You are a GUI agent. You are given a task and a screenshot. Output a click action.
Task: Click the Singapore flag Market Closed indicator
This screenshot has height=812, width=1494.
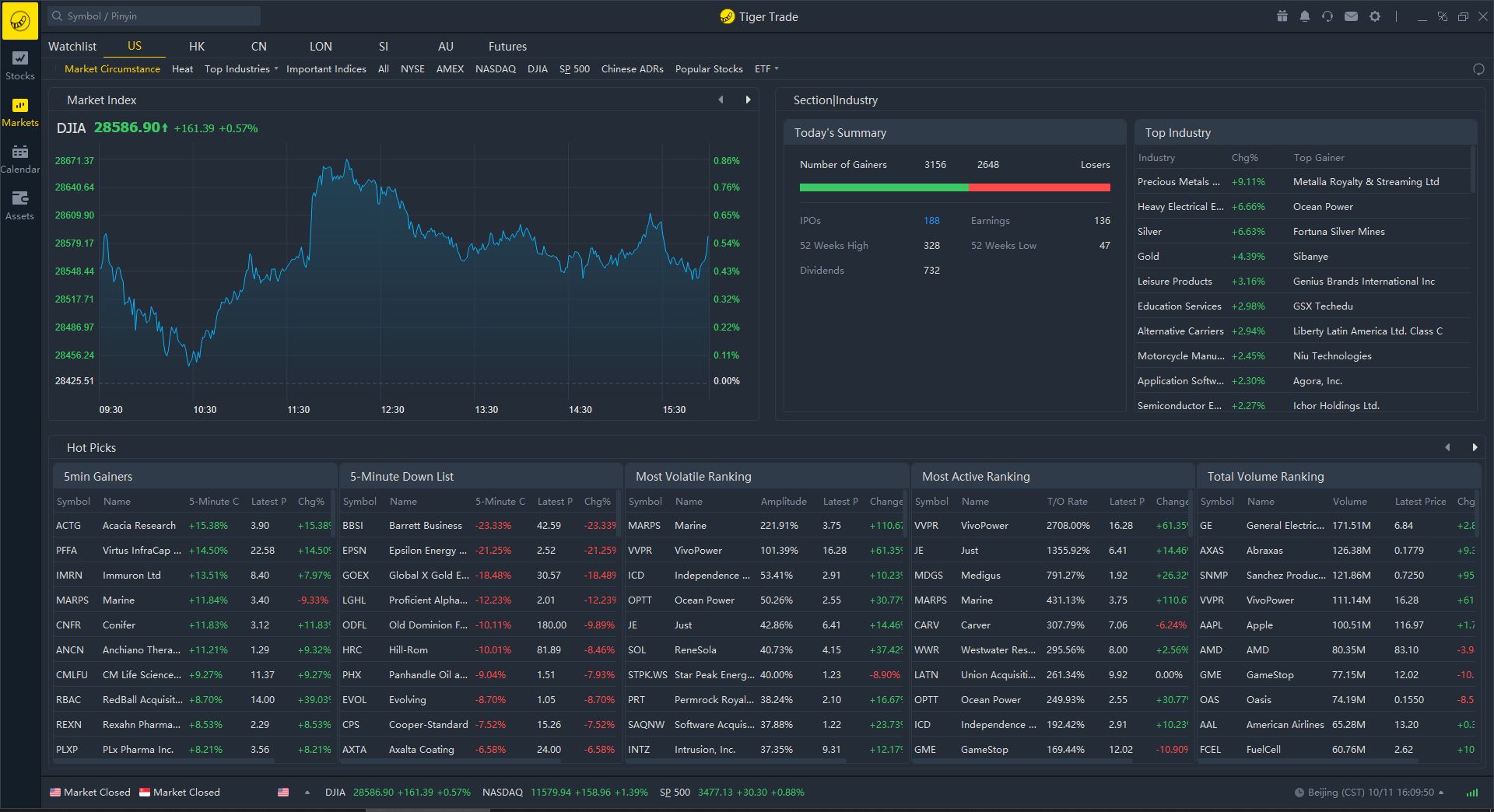point(179,793)
